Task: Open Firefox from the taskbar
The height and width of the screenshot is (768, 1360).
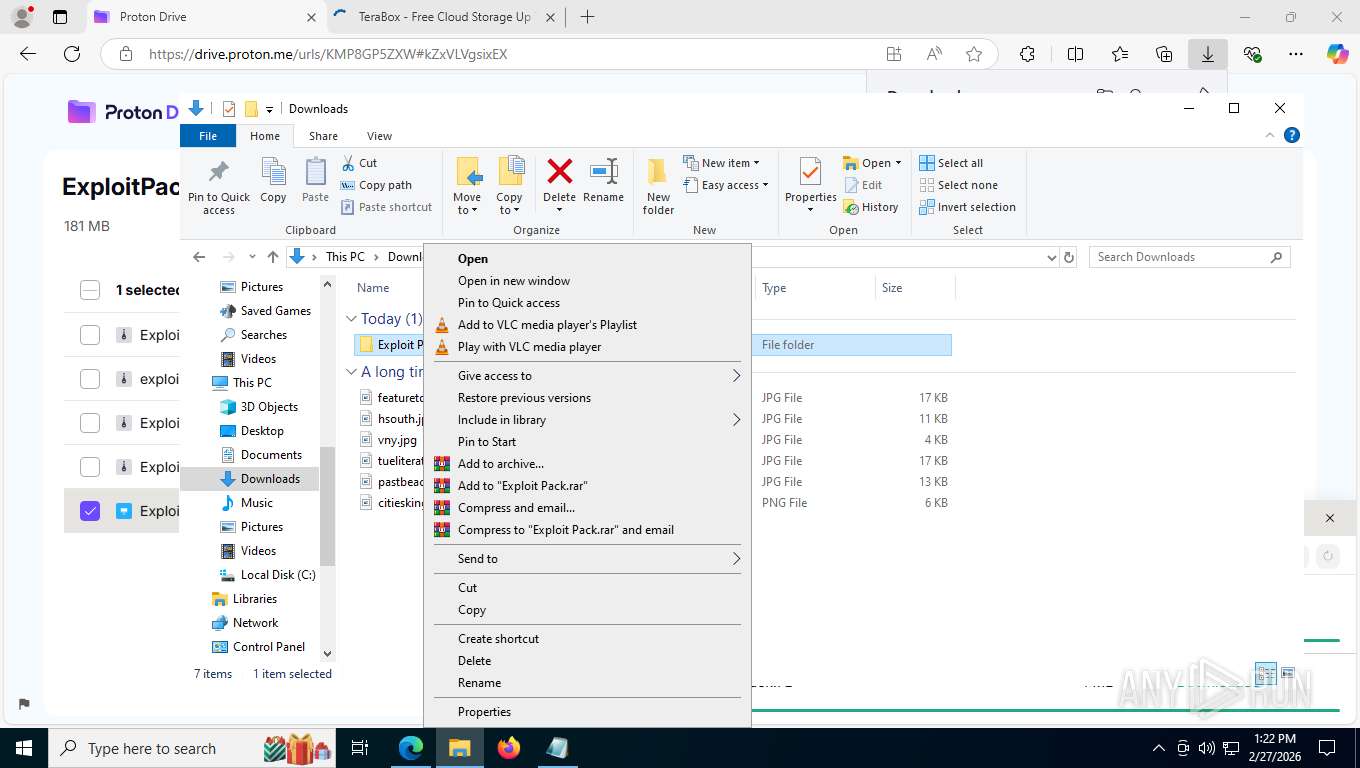Action: [509, 747]
